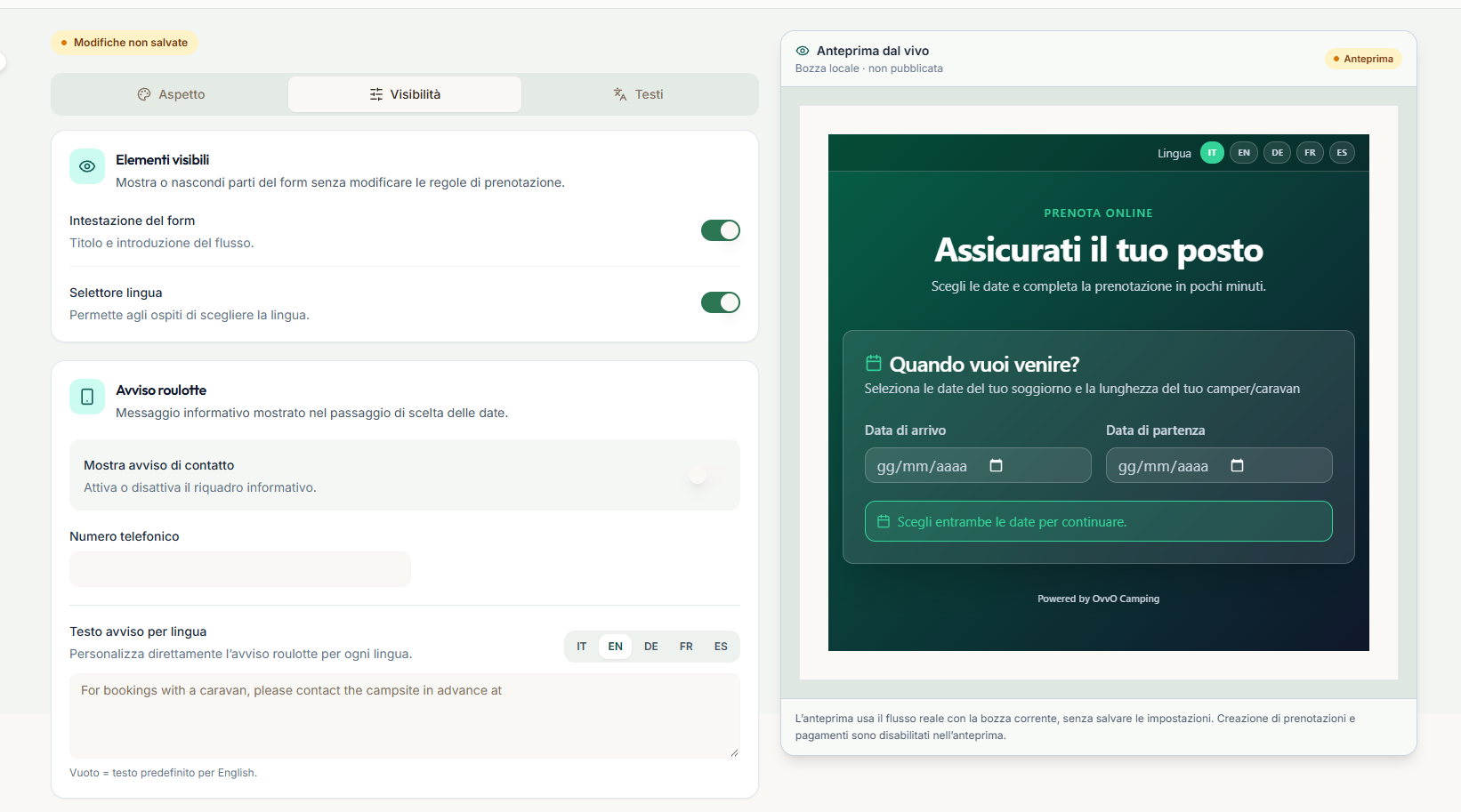Screen dimensions: 1461x812
Task: Open calendar picker for Data di arrivo
Action: pyautogui.click(x=997, y=465)
